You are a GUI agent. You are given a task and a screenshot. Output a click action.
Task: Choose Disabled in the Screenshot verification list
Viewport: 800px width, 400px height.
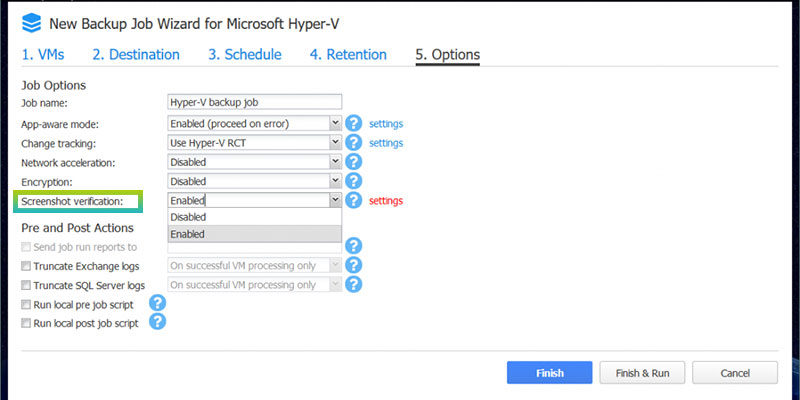[x=255, y=217]
